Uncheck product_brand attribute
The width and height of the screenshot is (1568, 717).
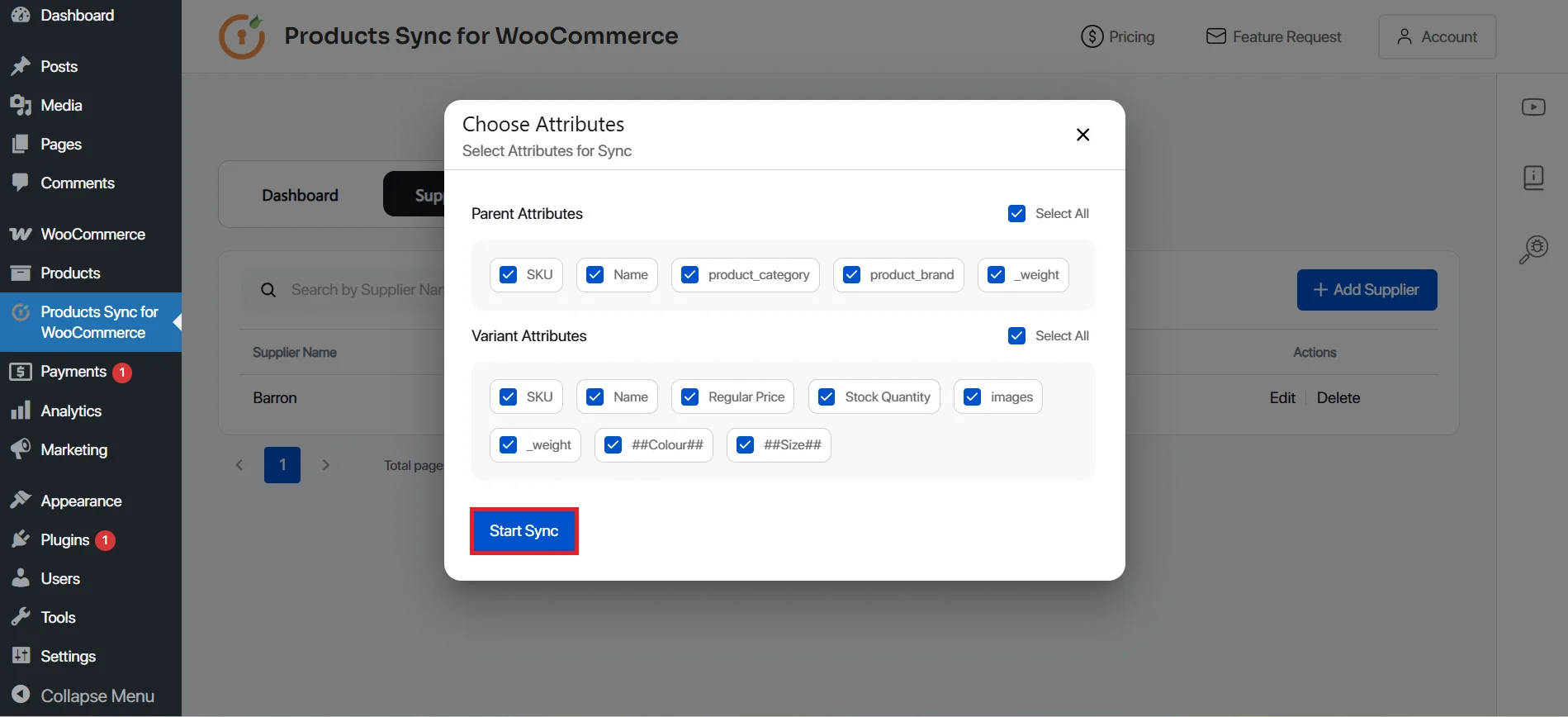tap(852, 275)
